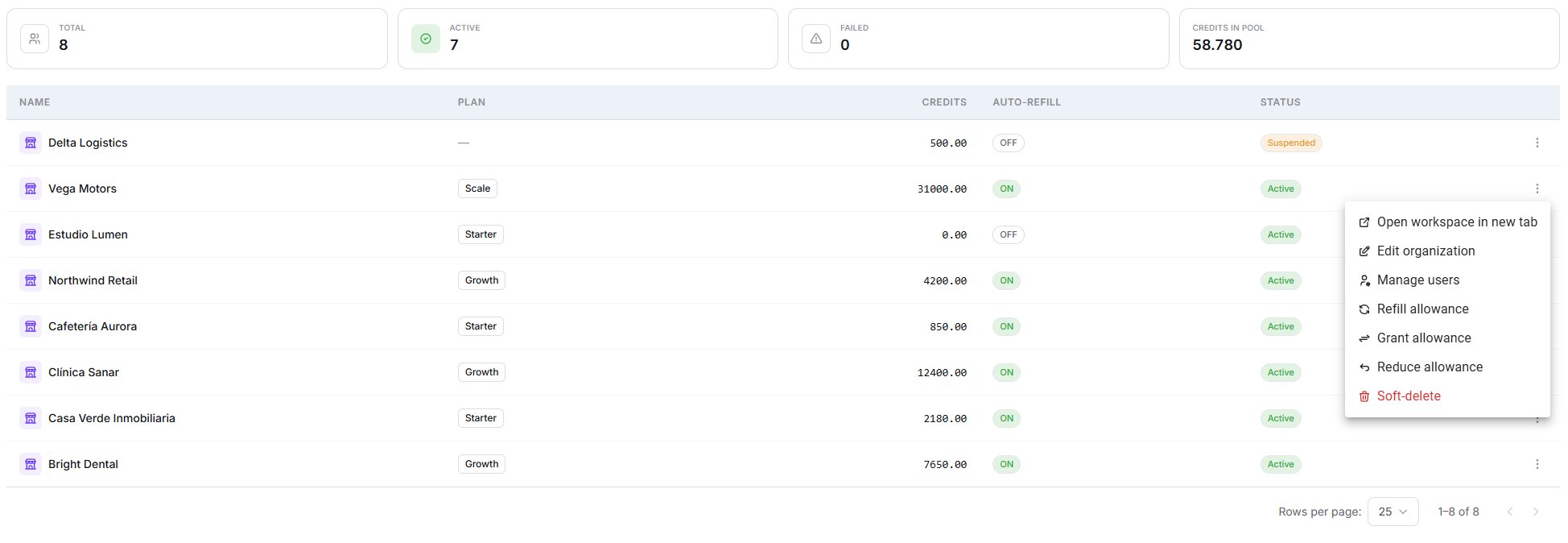The width and height of the screenshot is (1568, 543).
Task: Click the Credits in pool 58.780 card
Action: click(x=1369, y=39)
